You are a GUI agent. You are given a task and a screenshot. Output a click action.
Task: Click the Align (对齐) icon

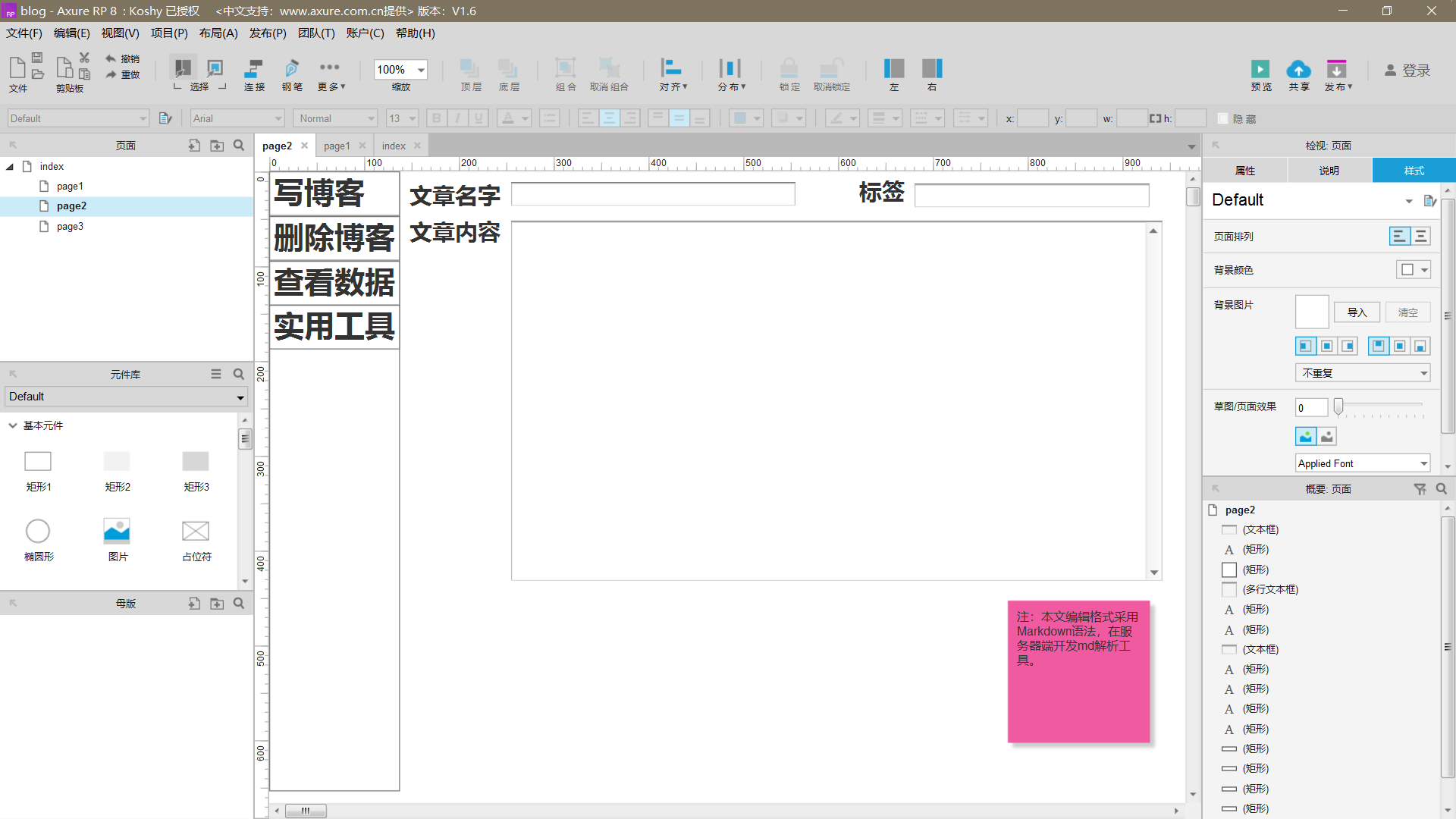tap(671, 68)
